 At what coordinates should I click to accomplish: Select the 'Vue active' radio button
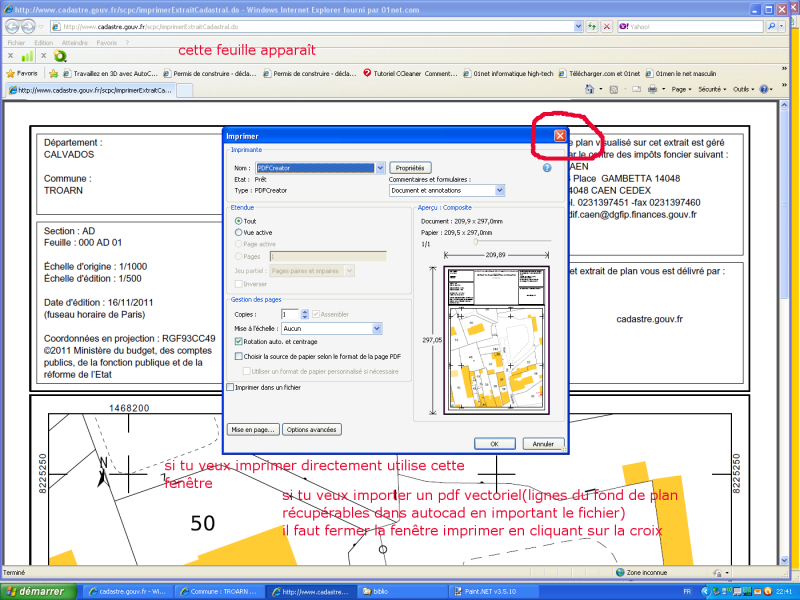(x=238, y=232)
